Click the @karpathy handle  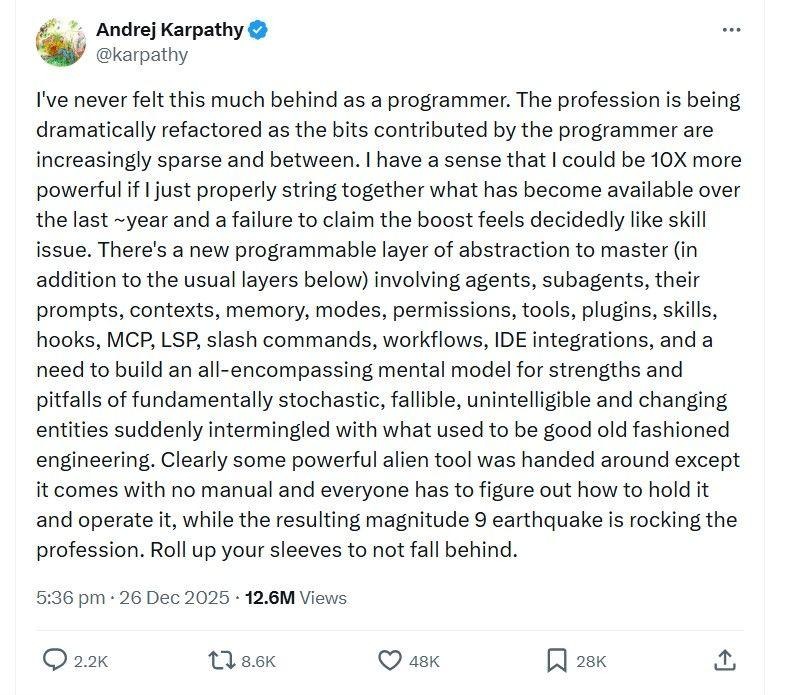tap(141, 55)
